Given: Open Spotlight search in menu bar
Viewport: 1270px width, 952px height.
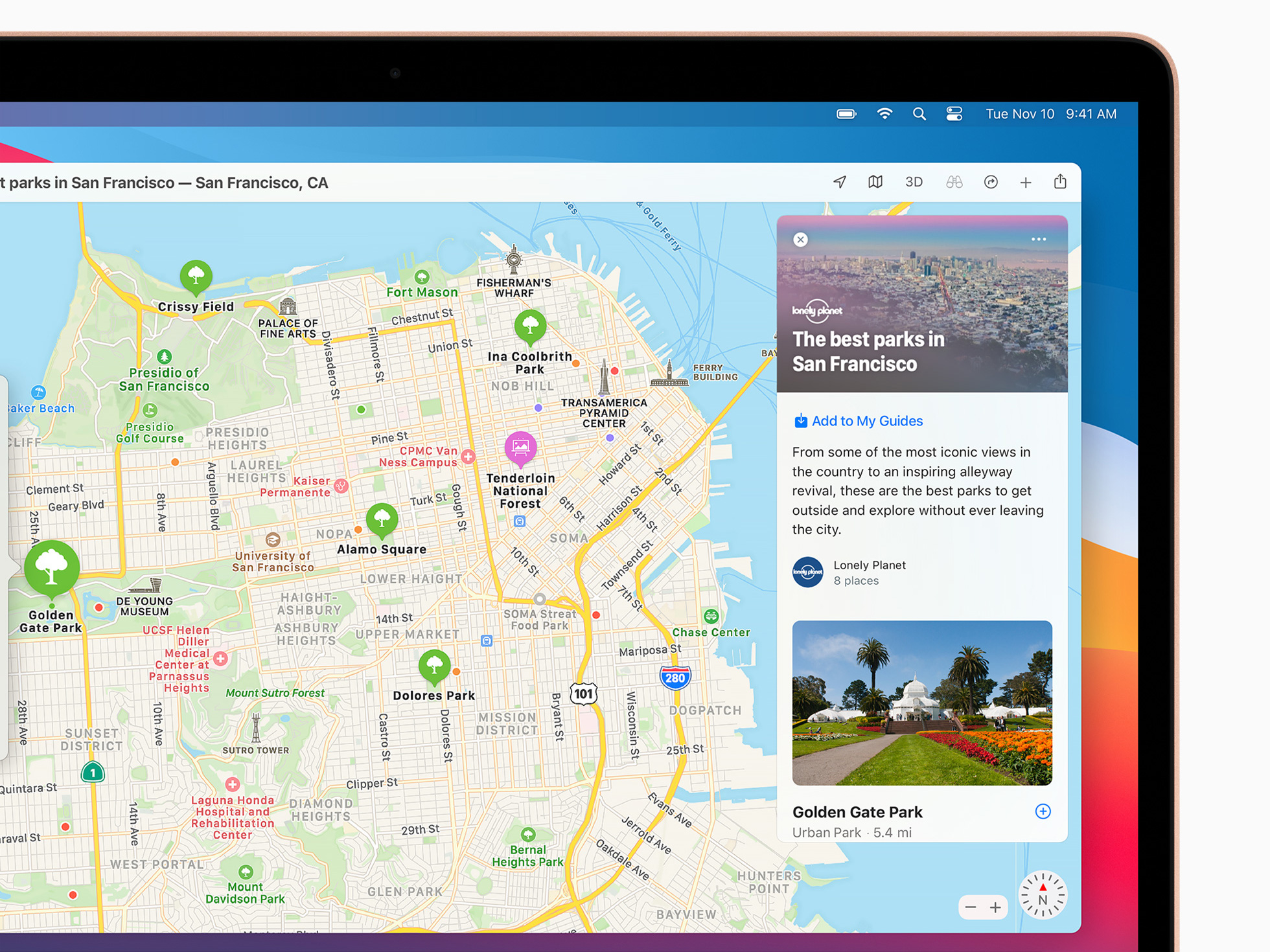Looking at the screenshot, I should [919, 114].
